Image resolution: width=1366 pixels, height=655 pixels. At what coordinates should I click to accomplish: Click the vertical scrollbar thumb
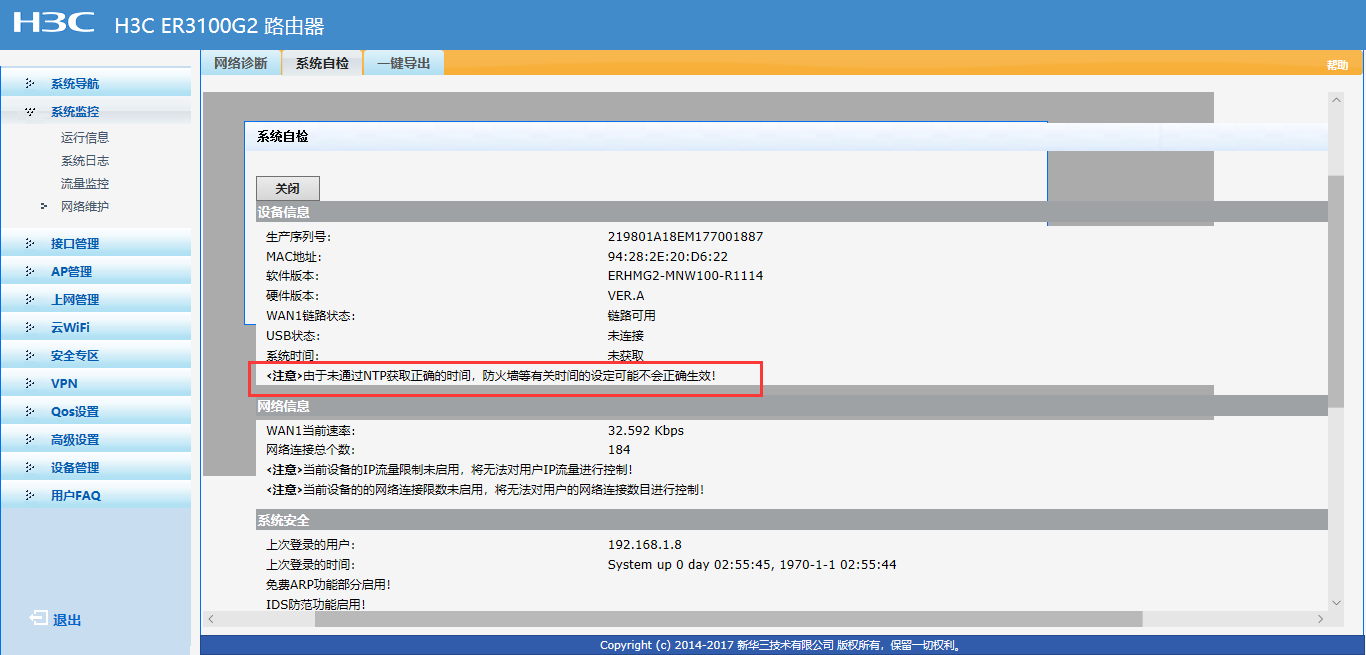click(1337, 290)
